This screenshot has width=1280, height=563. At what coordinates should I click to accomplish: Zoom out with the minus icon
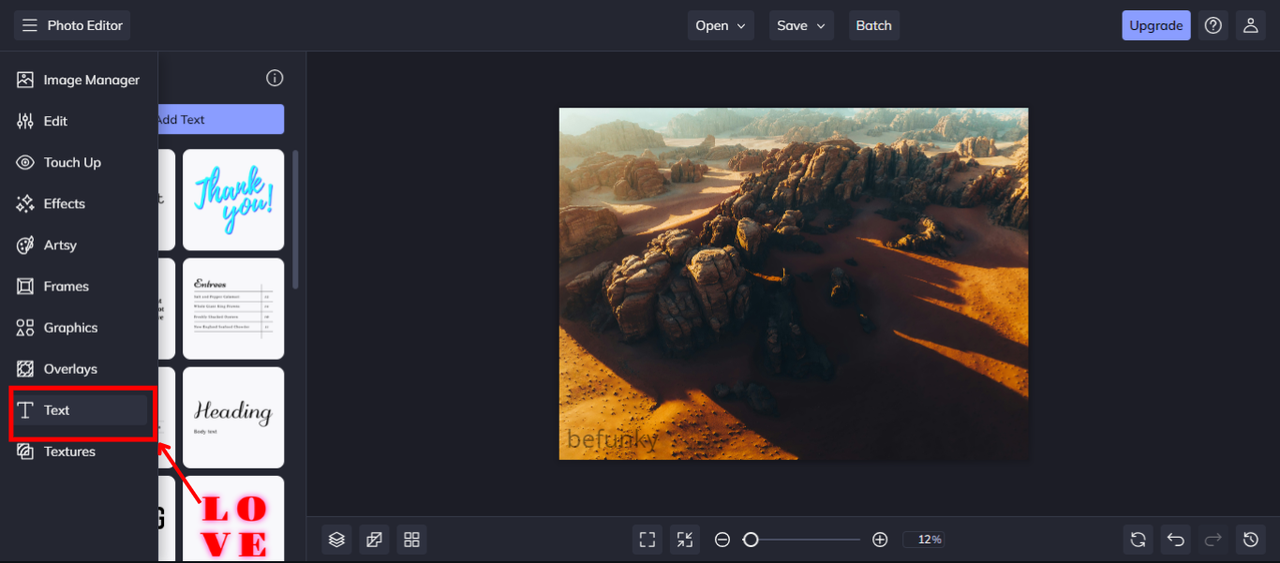[x=722, y=540]
